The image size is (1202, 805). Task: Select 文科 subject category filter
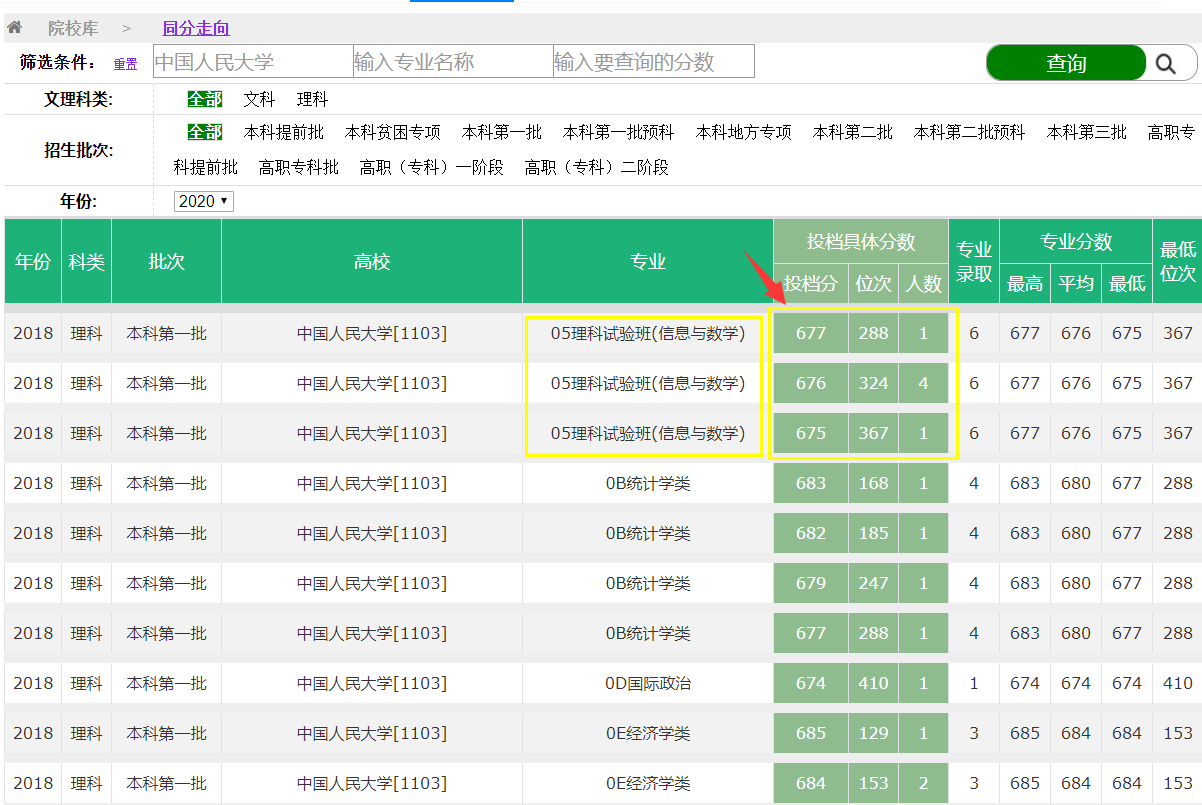tap(259, 100)
